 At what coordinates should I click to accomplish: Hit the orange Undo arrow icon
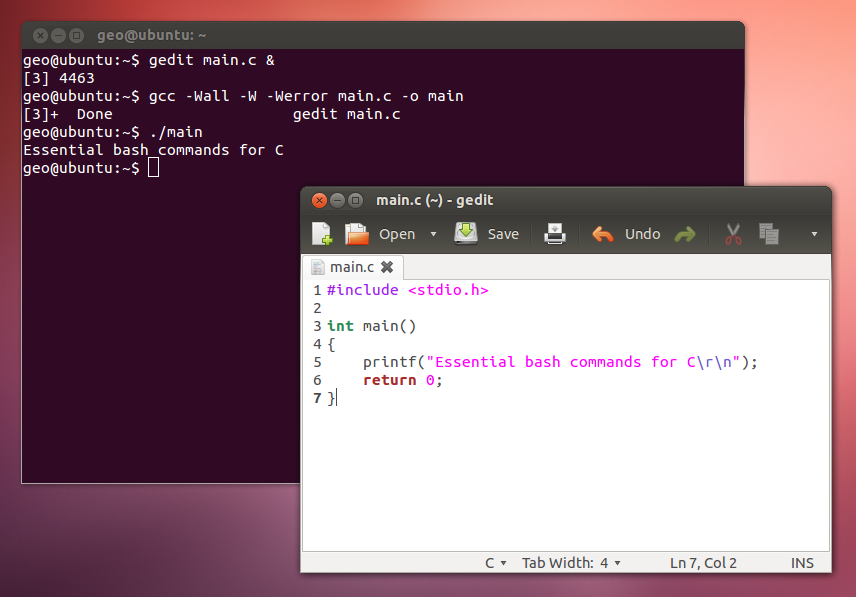[602, 234]
